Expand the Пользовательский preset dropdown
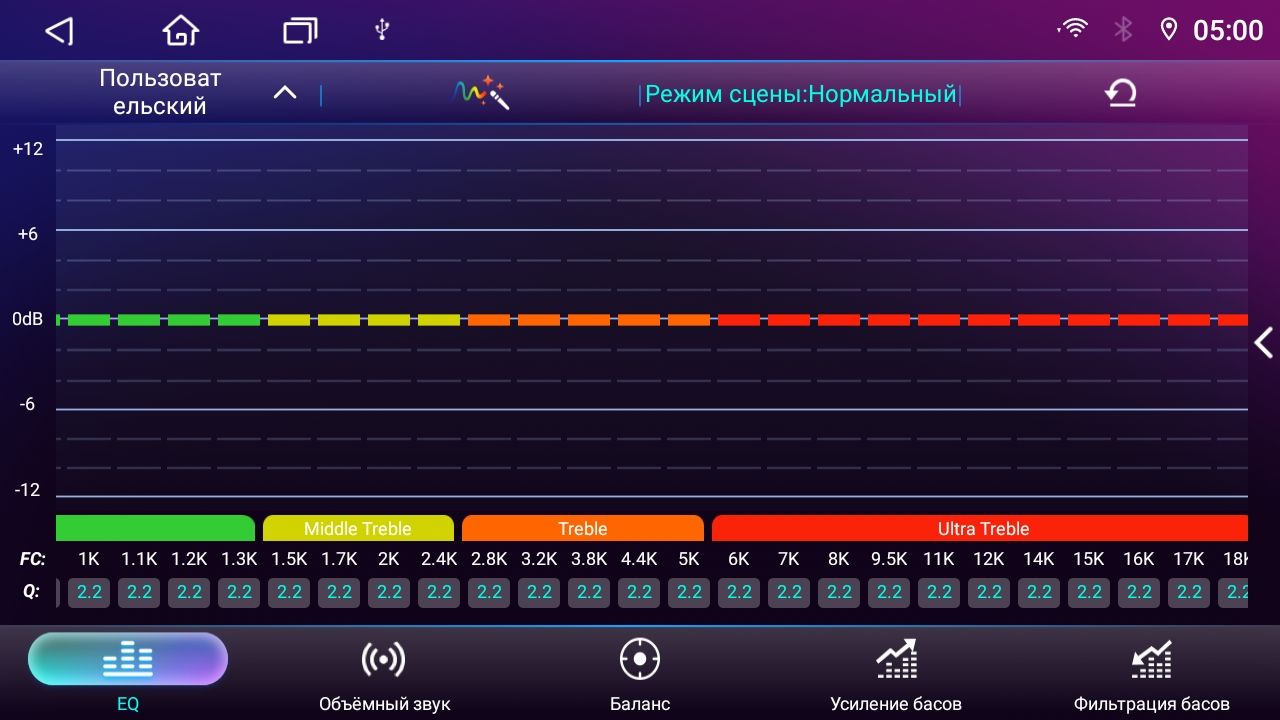Screen dimensions: 1280x720 click(284, 91)
